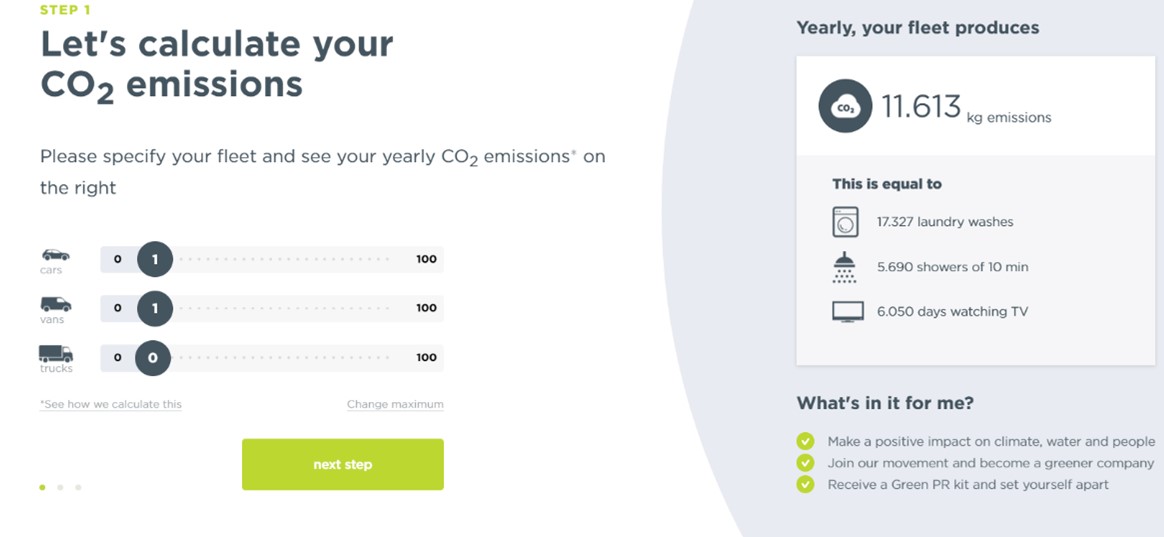Select the vans slider handle showing 1
Viewport: 1164px width, 537px height.
click(154, 308)
